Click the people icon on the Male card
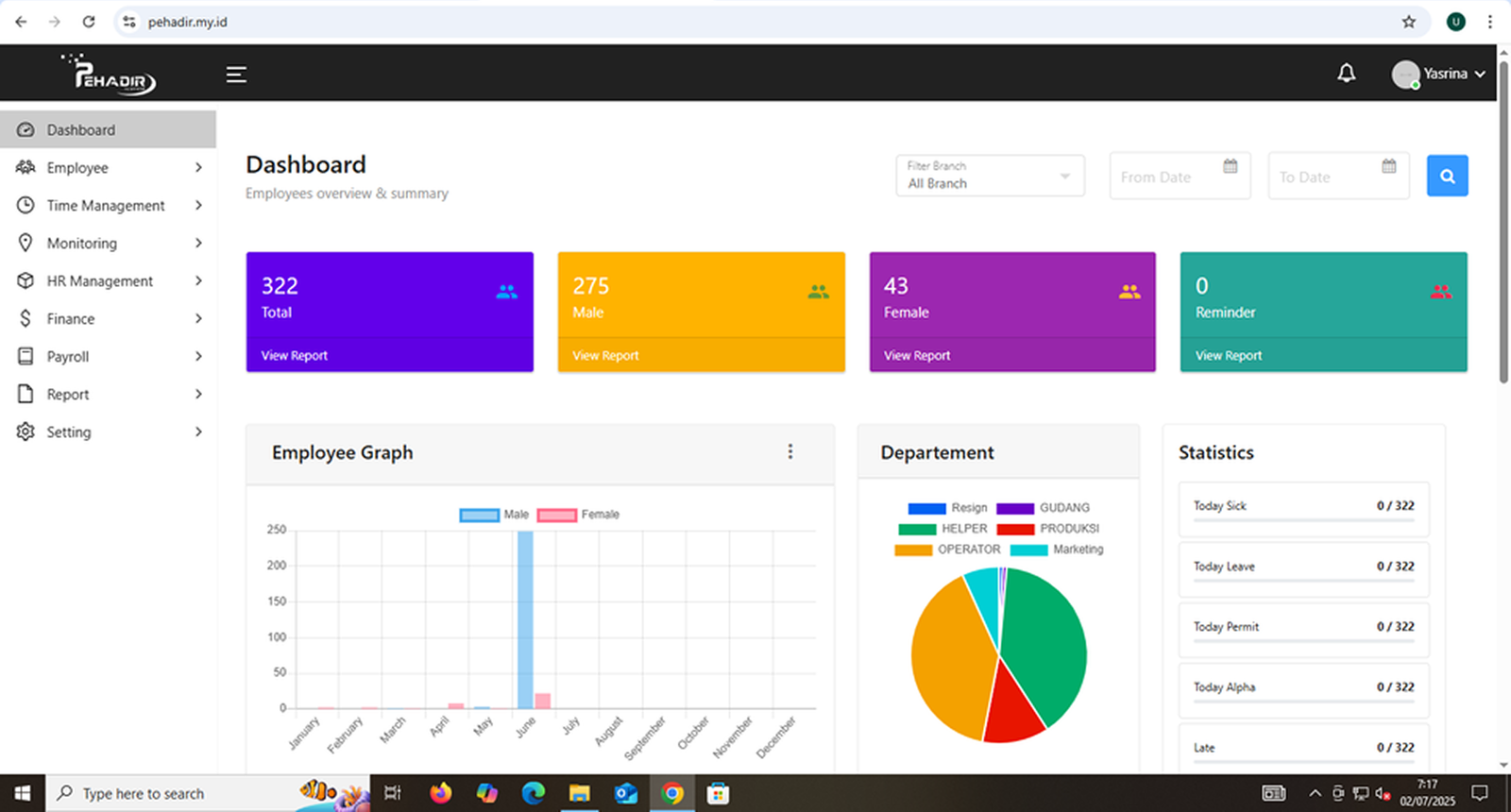The height and width of the screenshot is (812, 1511). pos(819,292)
